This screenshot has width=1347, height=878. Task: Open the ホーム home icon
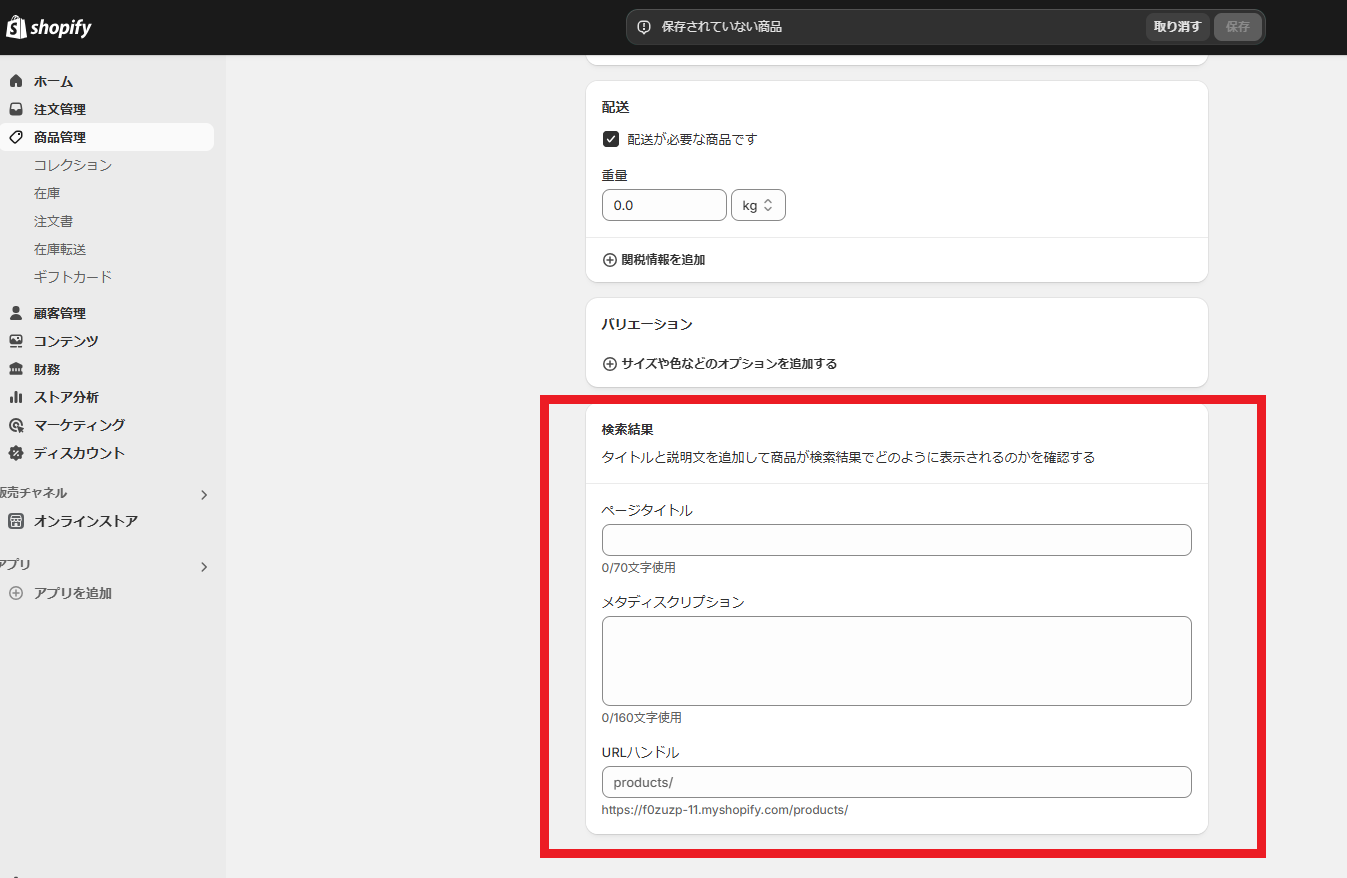point(16,81)
